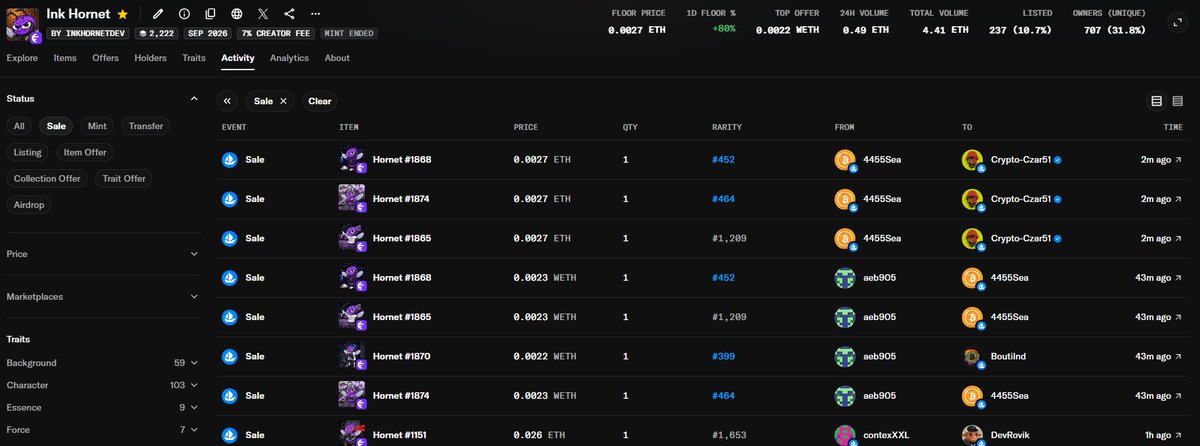Open the Hornet #1151 item name

(x=402, y=435)
